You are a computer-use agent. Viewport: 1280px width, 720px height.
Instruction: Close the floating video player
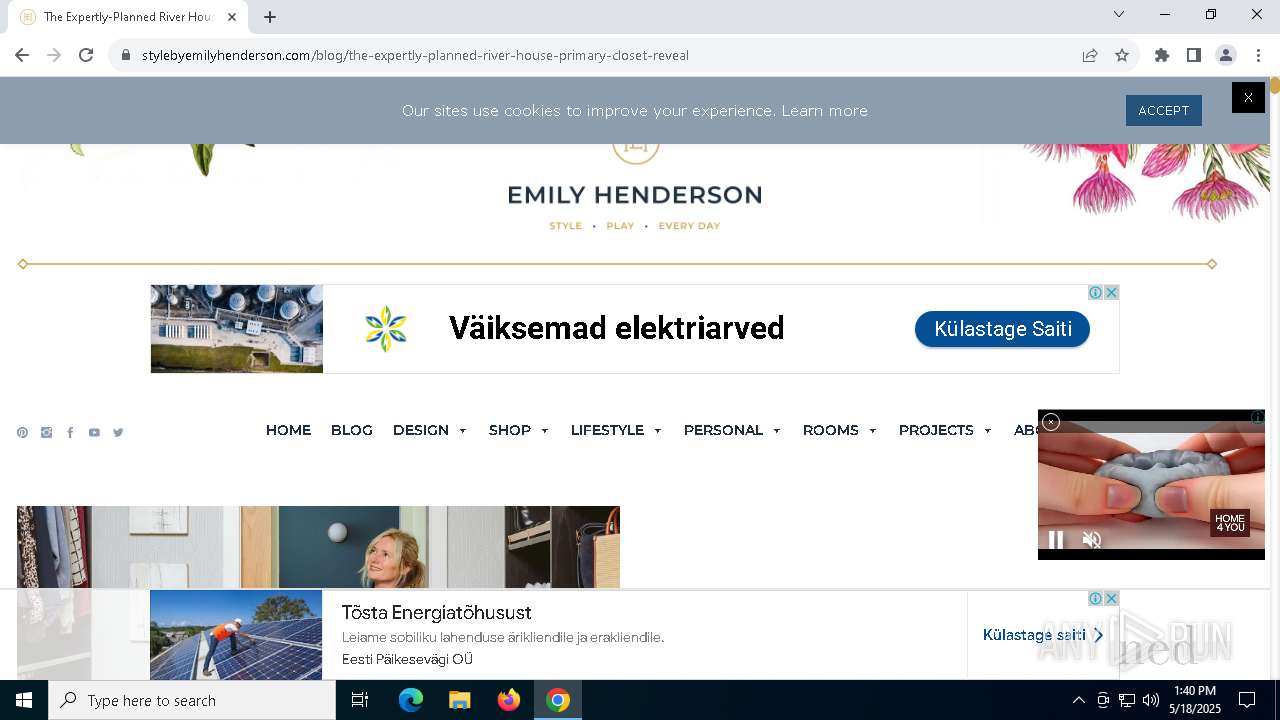point(1051,422)
